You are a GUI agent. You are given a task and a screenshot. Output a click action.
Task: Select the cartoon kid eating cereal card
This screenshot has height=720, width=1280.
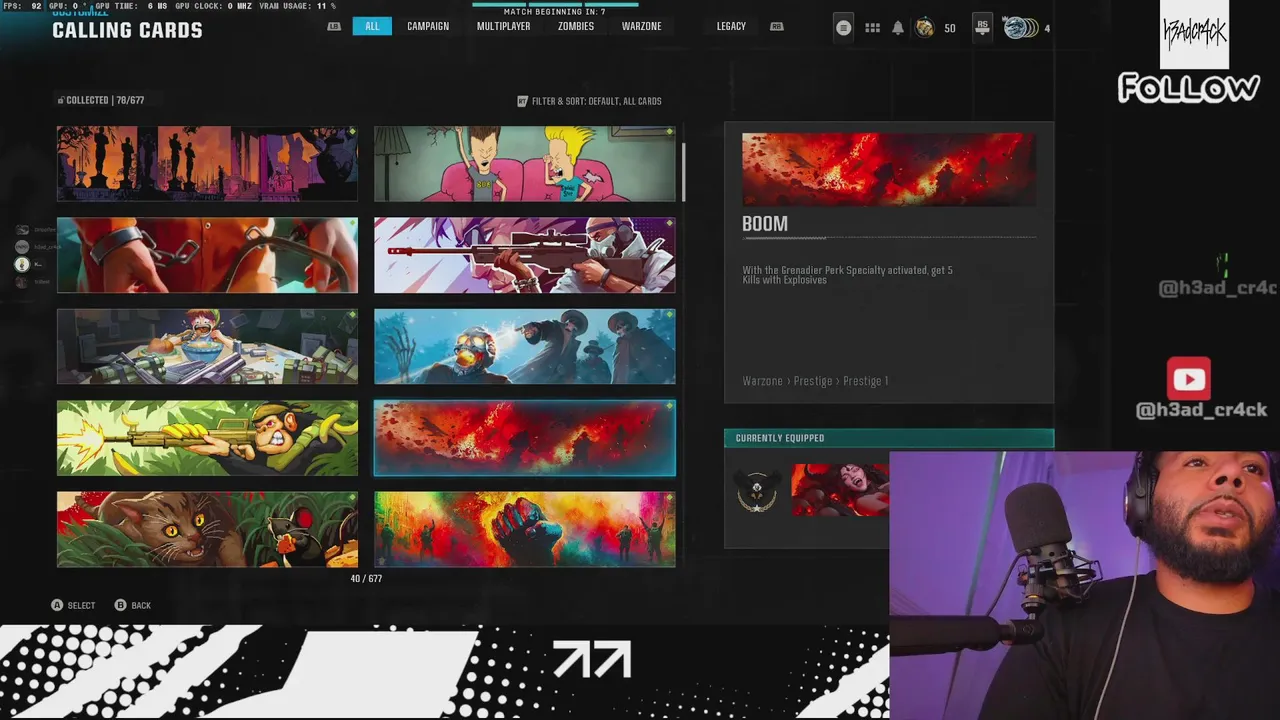point(207,346)
